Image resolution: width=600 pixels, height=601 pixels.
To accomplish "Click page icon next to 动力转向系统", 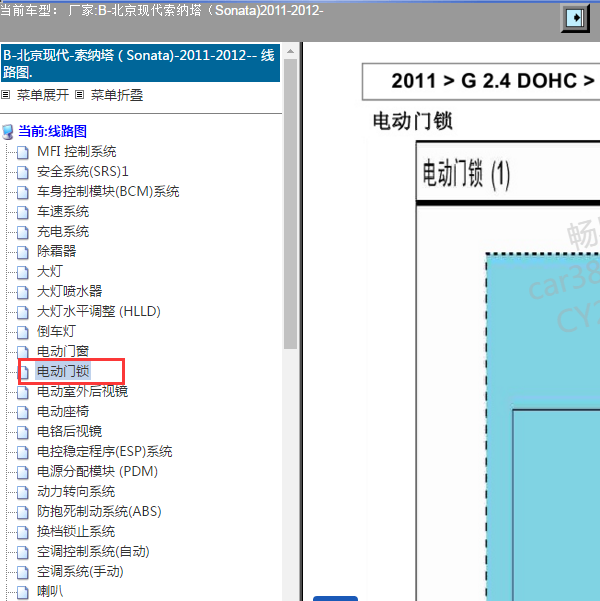I will point(23,492).
